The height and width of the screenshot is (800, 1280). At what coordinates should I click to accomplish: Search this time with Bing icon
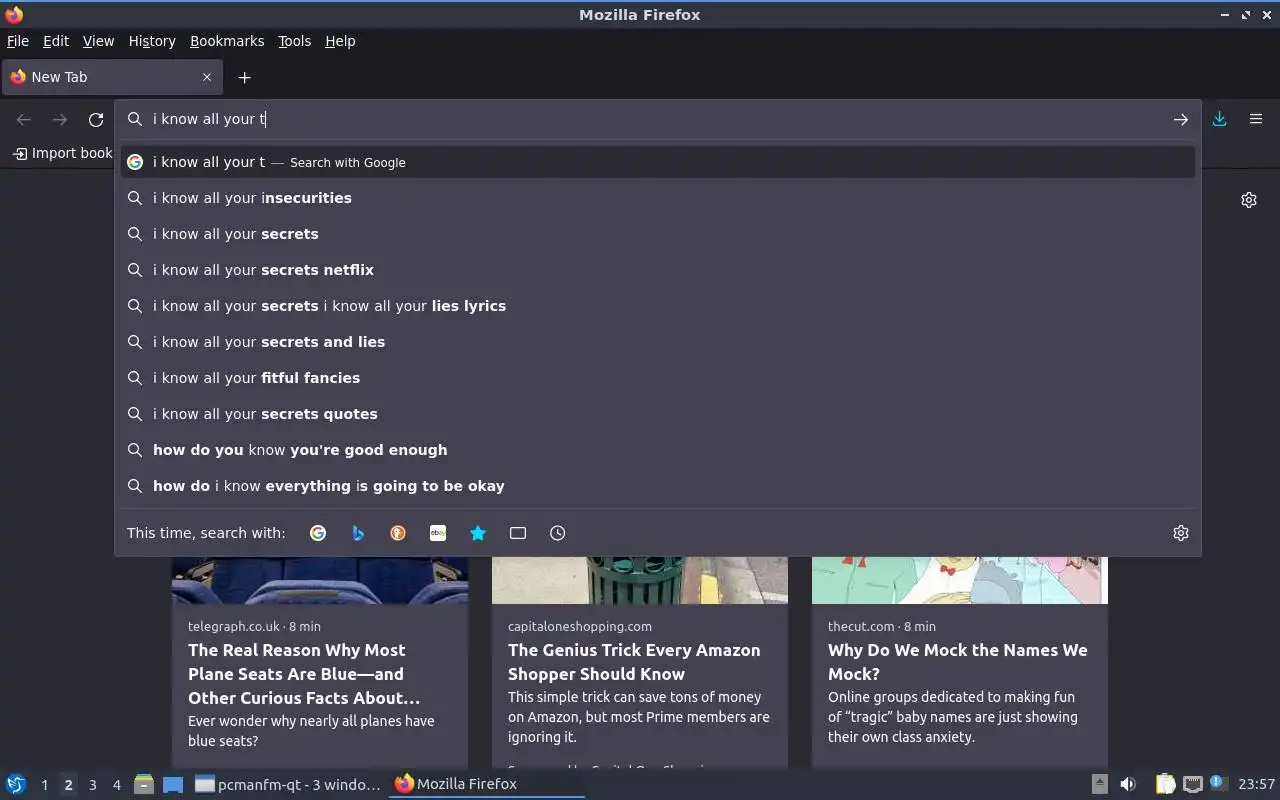(x=358, y=533)
